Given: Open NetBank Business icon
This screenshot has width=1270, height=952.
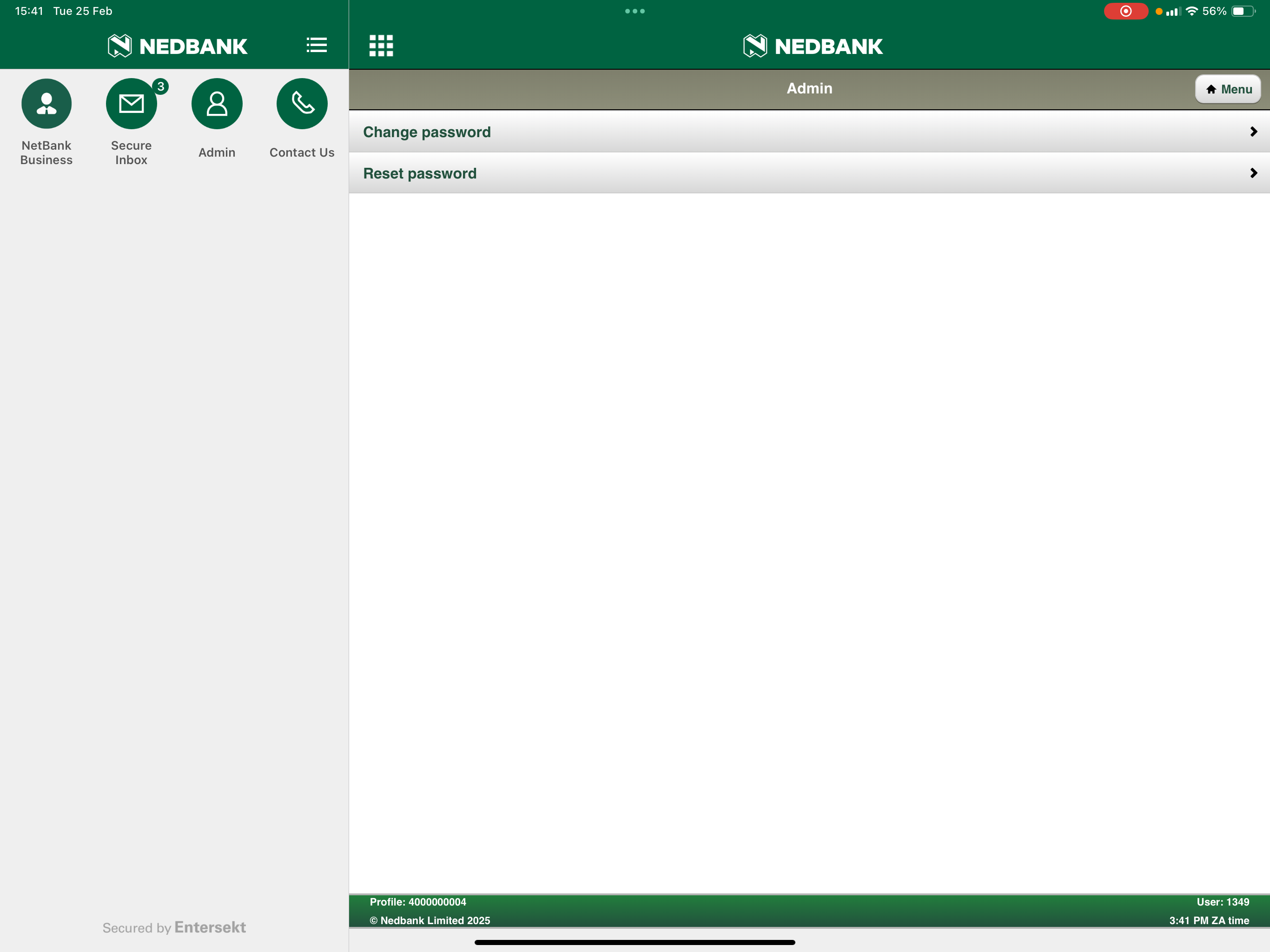Looking at the screenshot, I should (46, 104).
